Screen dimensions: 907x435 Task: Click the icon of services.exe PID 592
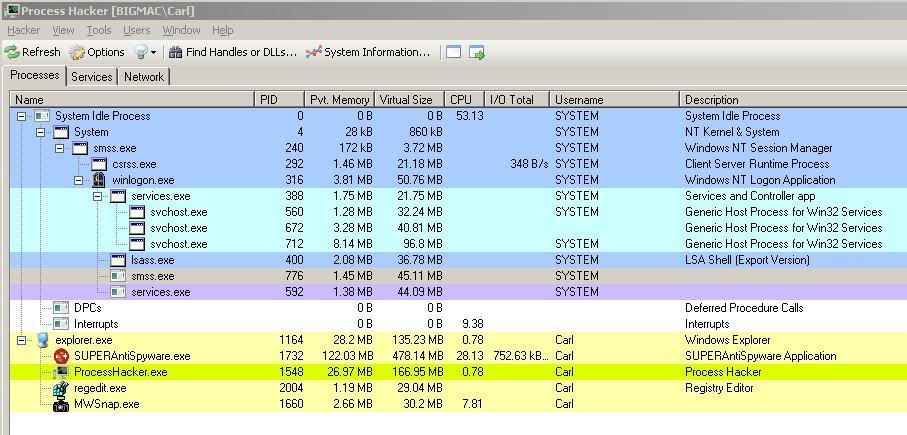point(118,292)
